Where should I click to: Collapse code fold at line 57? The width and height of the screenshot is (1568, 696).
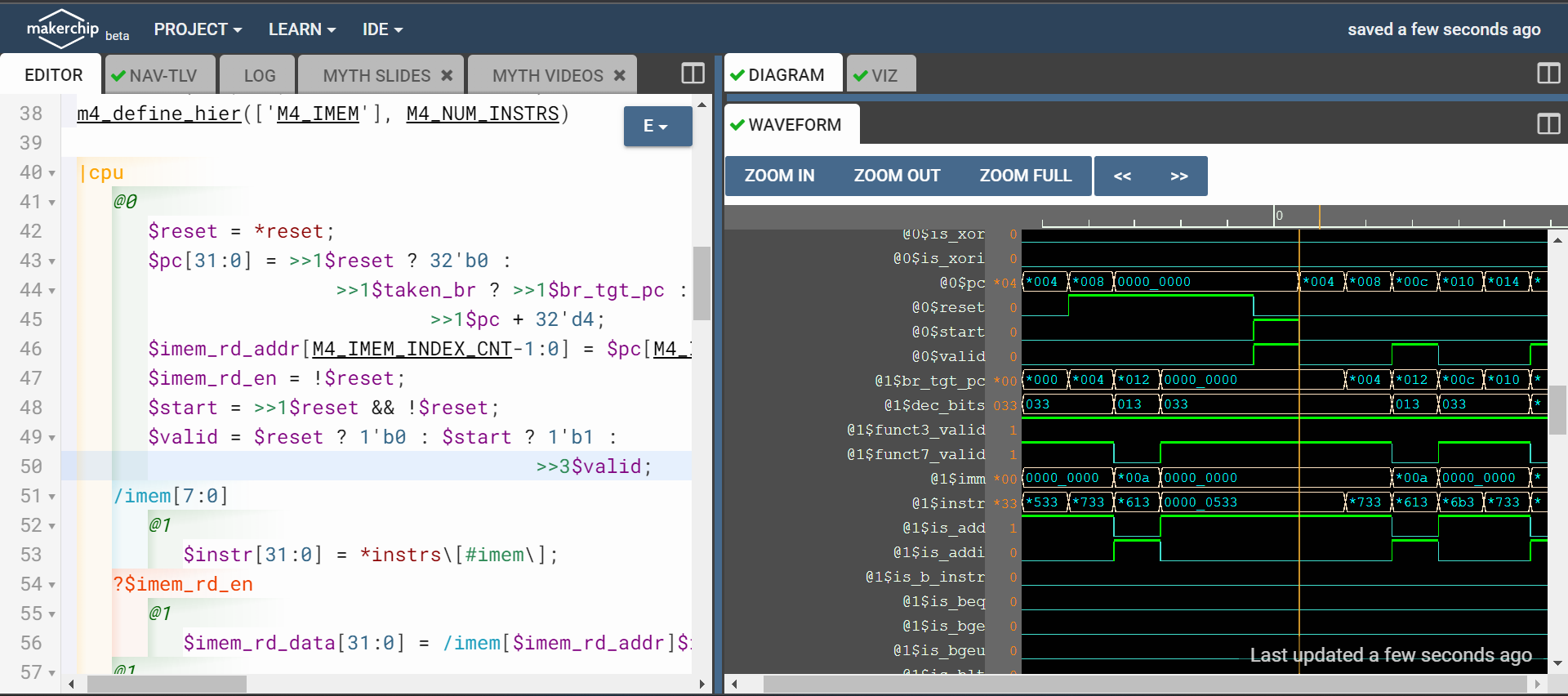52,673
